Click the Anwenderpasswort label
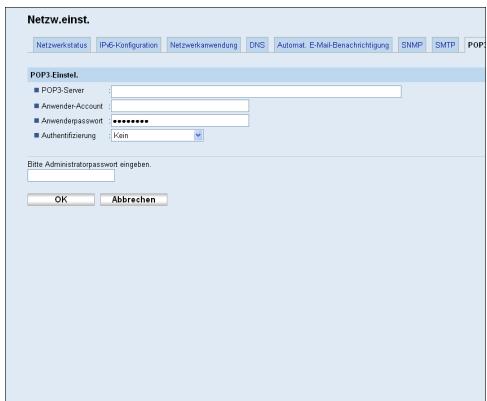The width and height of the screenshot is (487, 401). tap(72, 121)
